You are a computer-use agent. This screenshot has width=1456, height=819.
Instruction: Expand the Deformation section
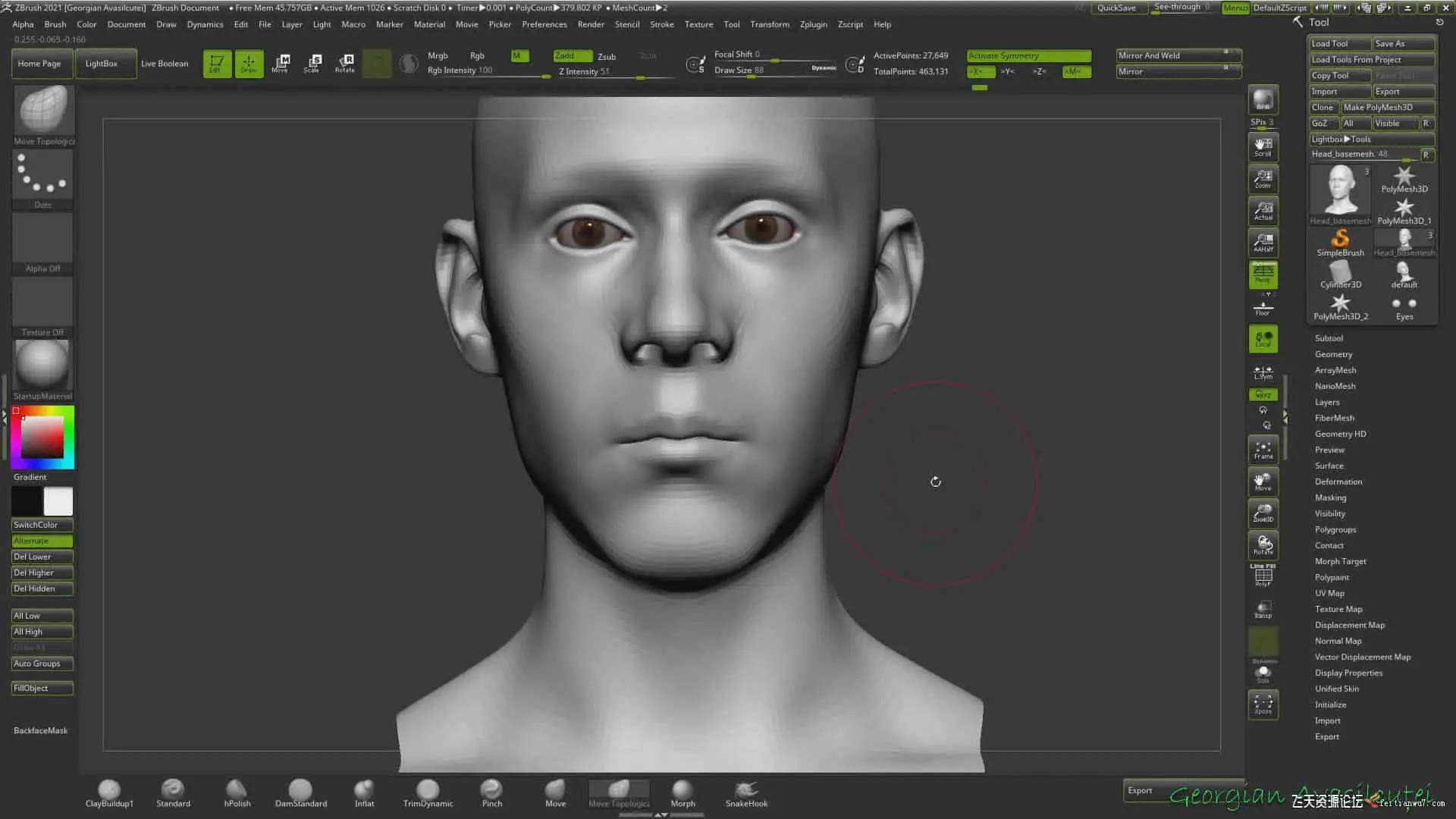tap(1338, 482)
